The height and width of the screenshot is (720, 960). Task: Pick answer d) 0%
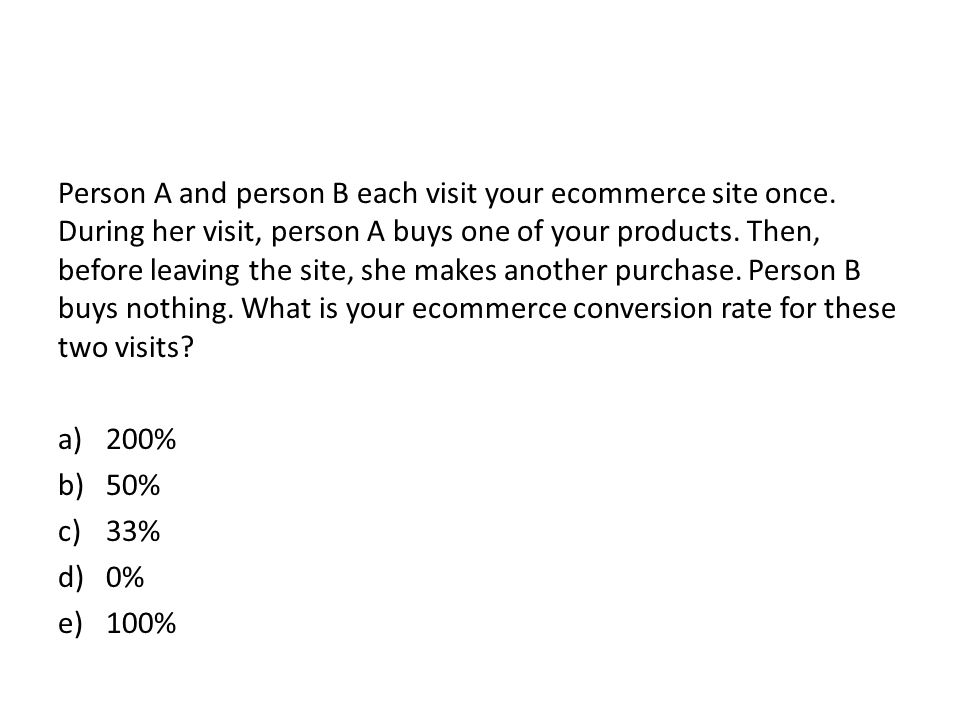(101, 577)
